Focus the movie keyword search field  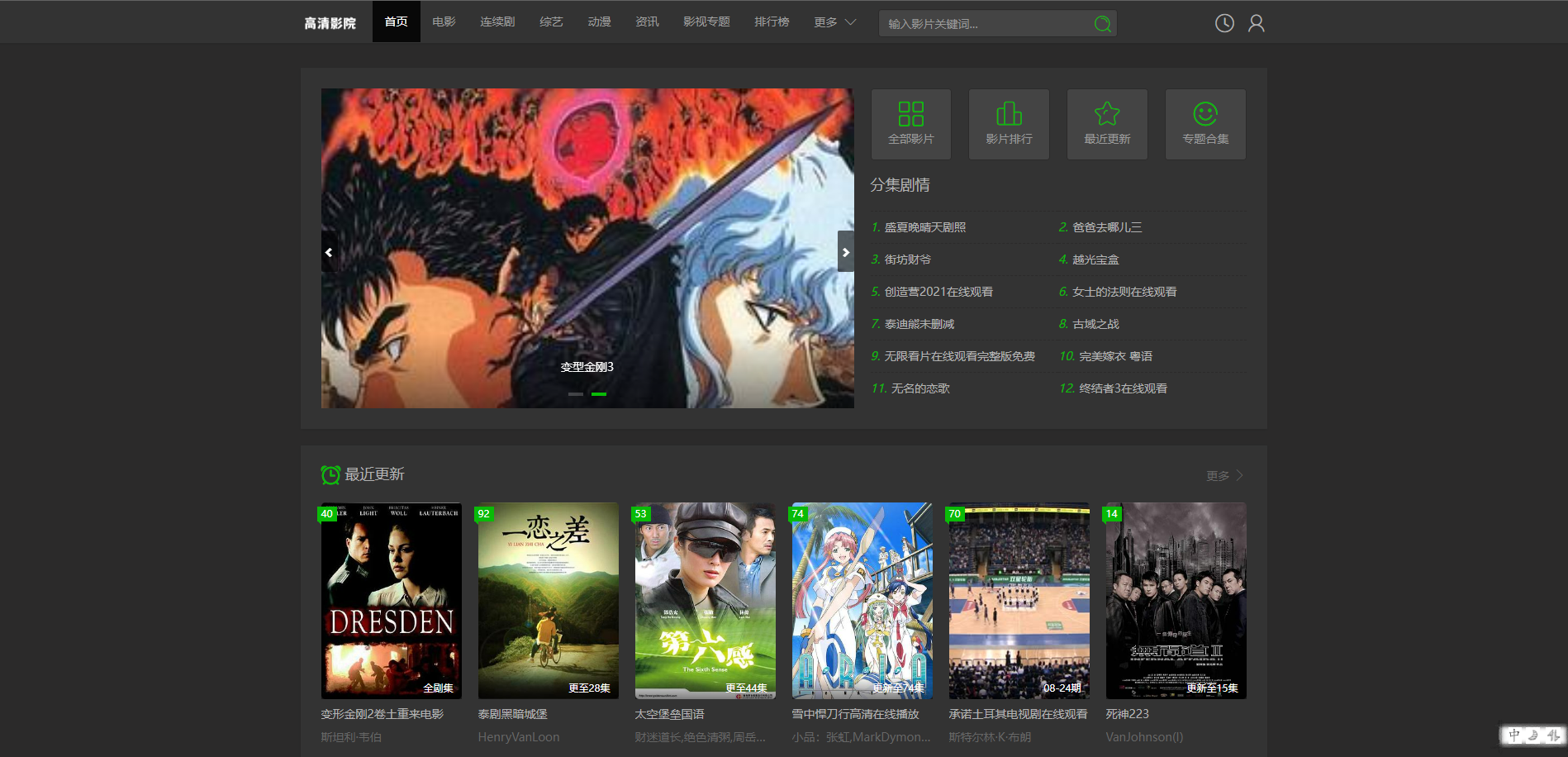point(983,24)
